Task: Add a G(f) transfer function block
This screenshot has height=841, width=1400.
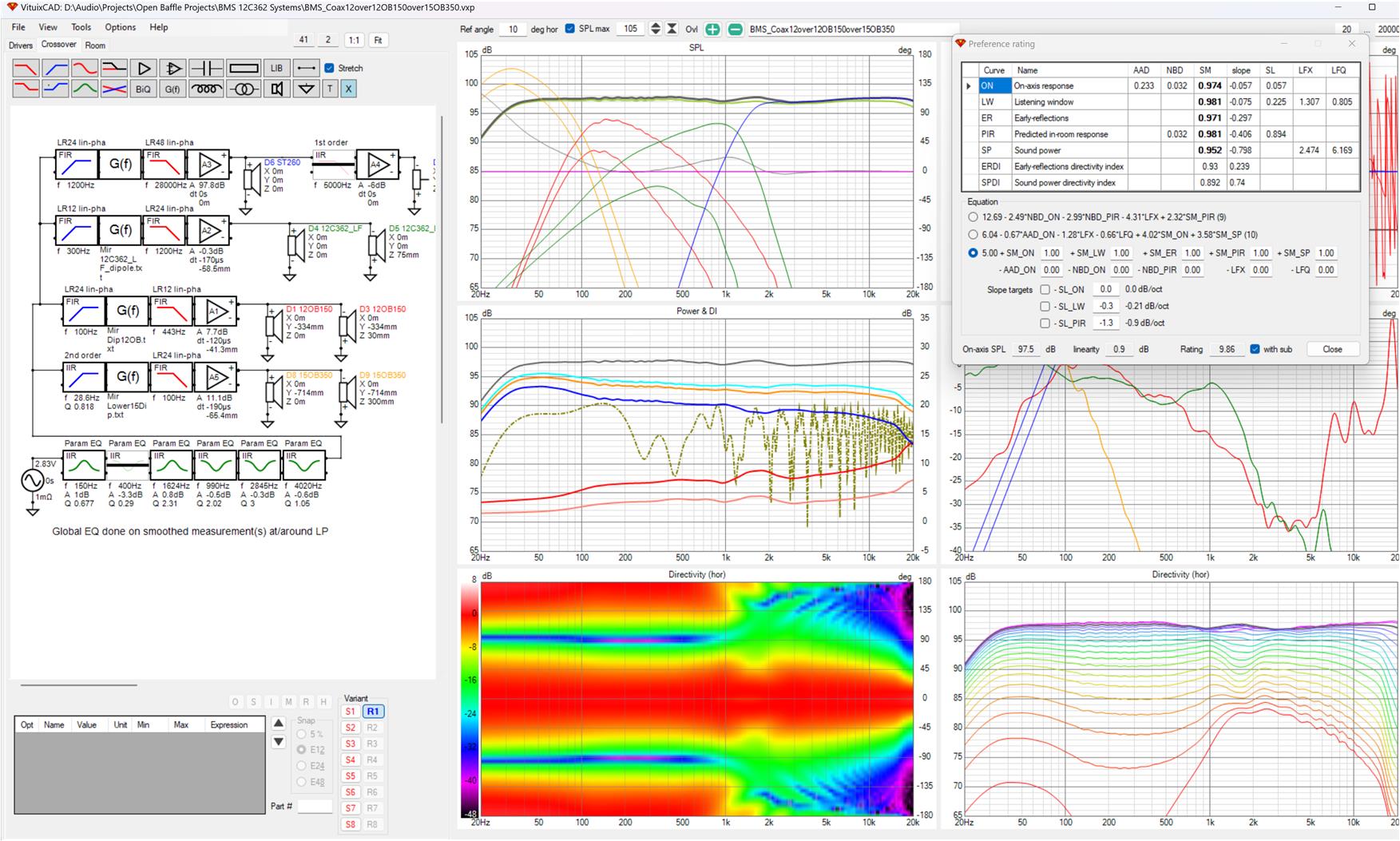Action: [x=173, y=89]
